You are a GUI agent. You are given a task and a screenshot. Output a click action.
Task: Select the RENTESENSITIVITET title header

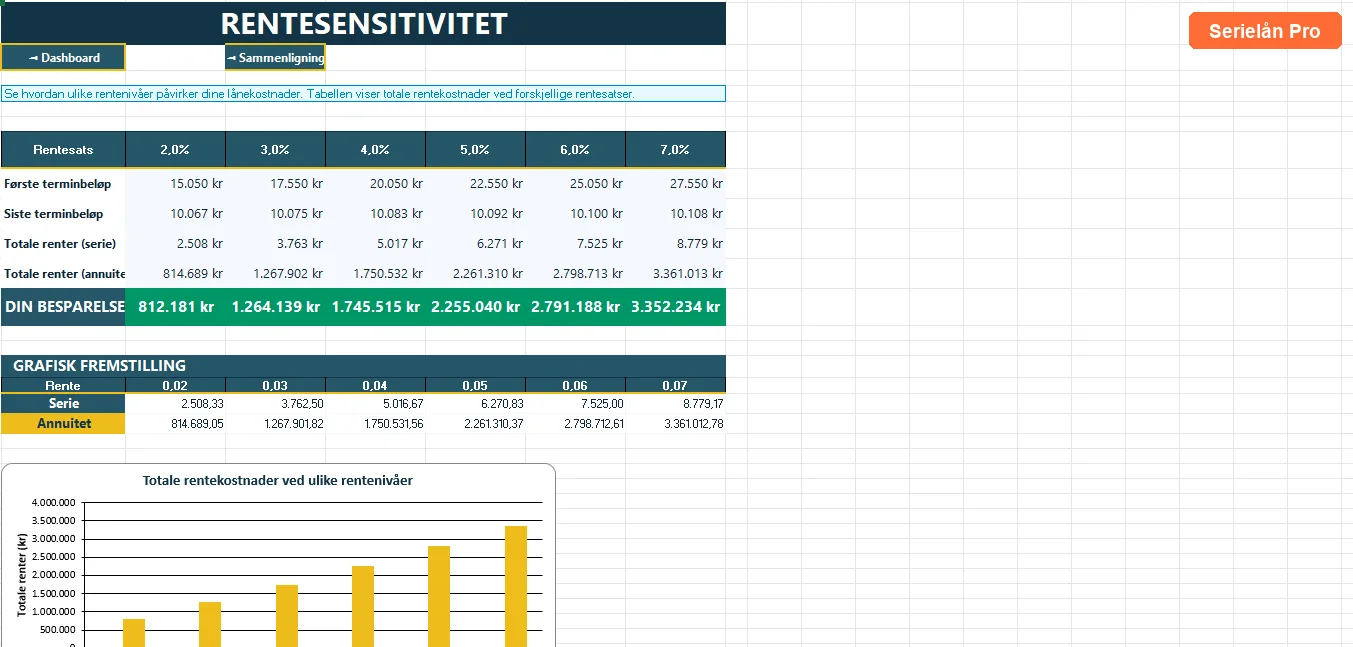[363, 23]
